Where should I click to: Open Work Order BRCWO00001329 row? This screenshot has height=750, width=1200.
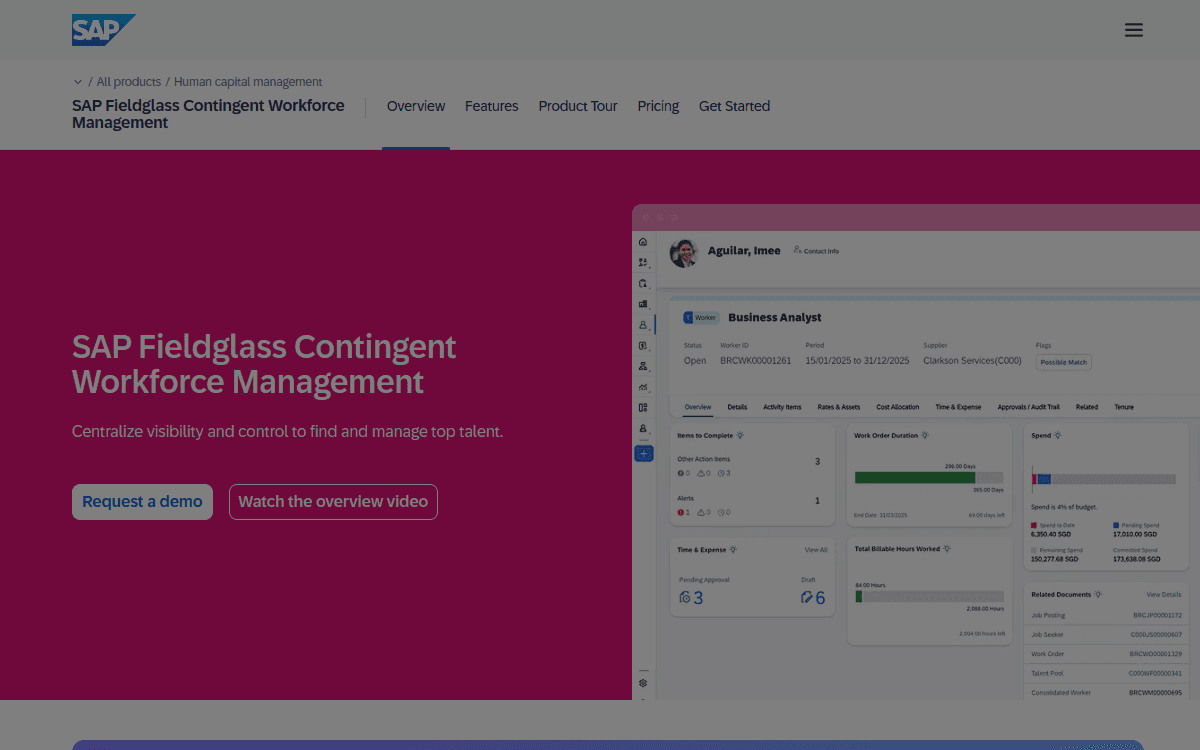click(1106, 654)
